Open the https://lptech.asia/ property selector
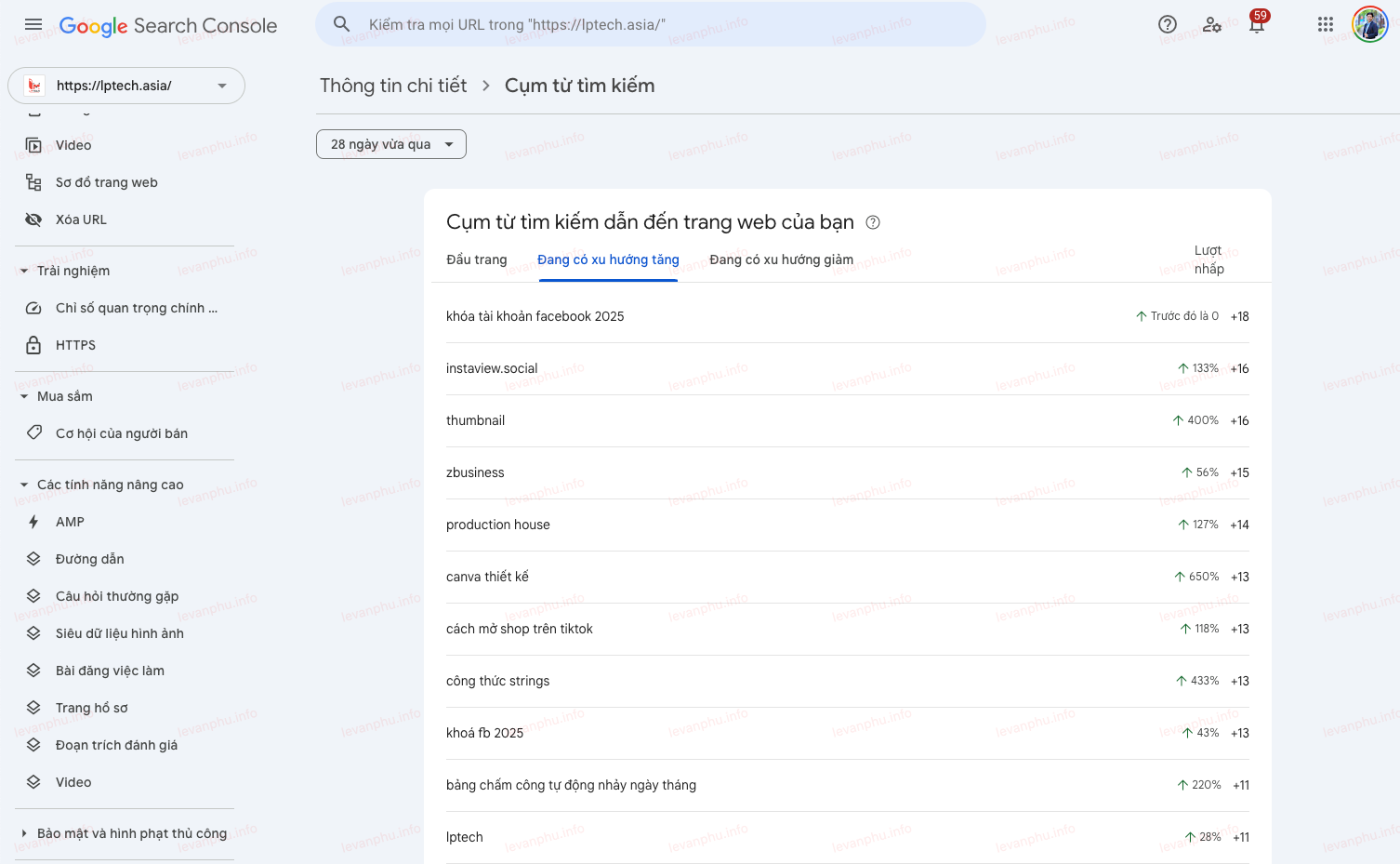 (126, 86)
